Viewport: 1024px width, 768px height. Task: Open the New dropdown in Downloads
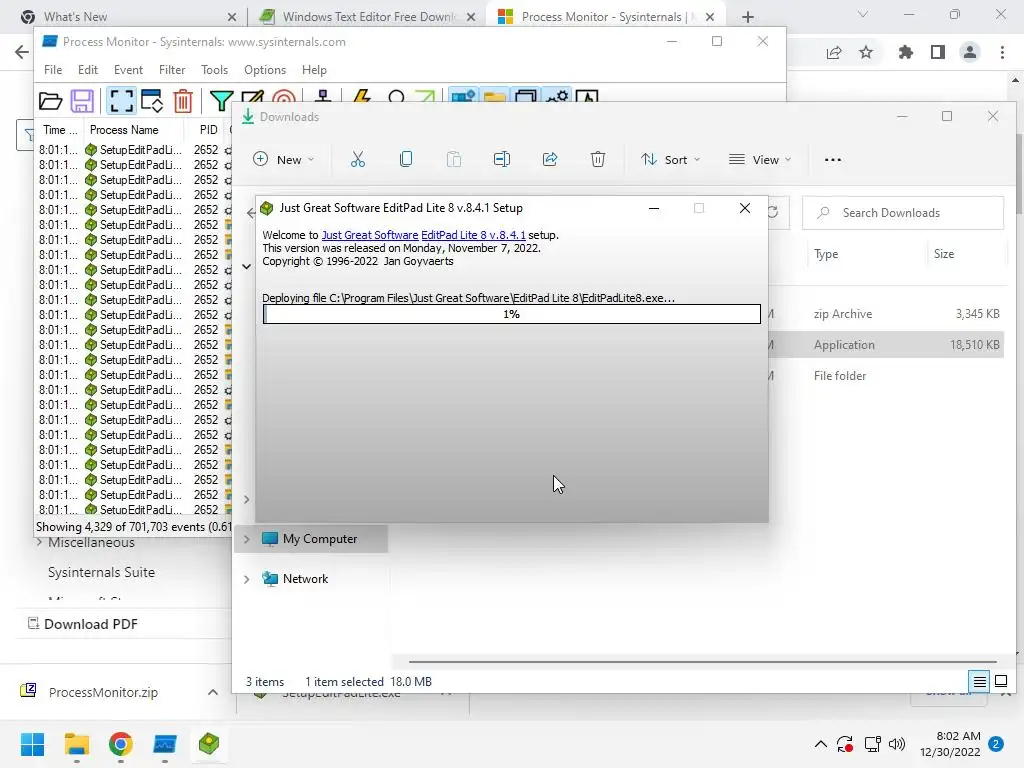(x=283, y=159)
